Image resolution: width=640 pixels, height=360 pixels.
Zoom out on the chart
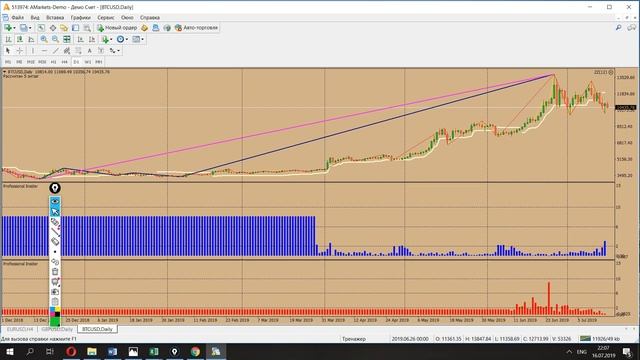pyautogui.click(x=55, y=39)
